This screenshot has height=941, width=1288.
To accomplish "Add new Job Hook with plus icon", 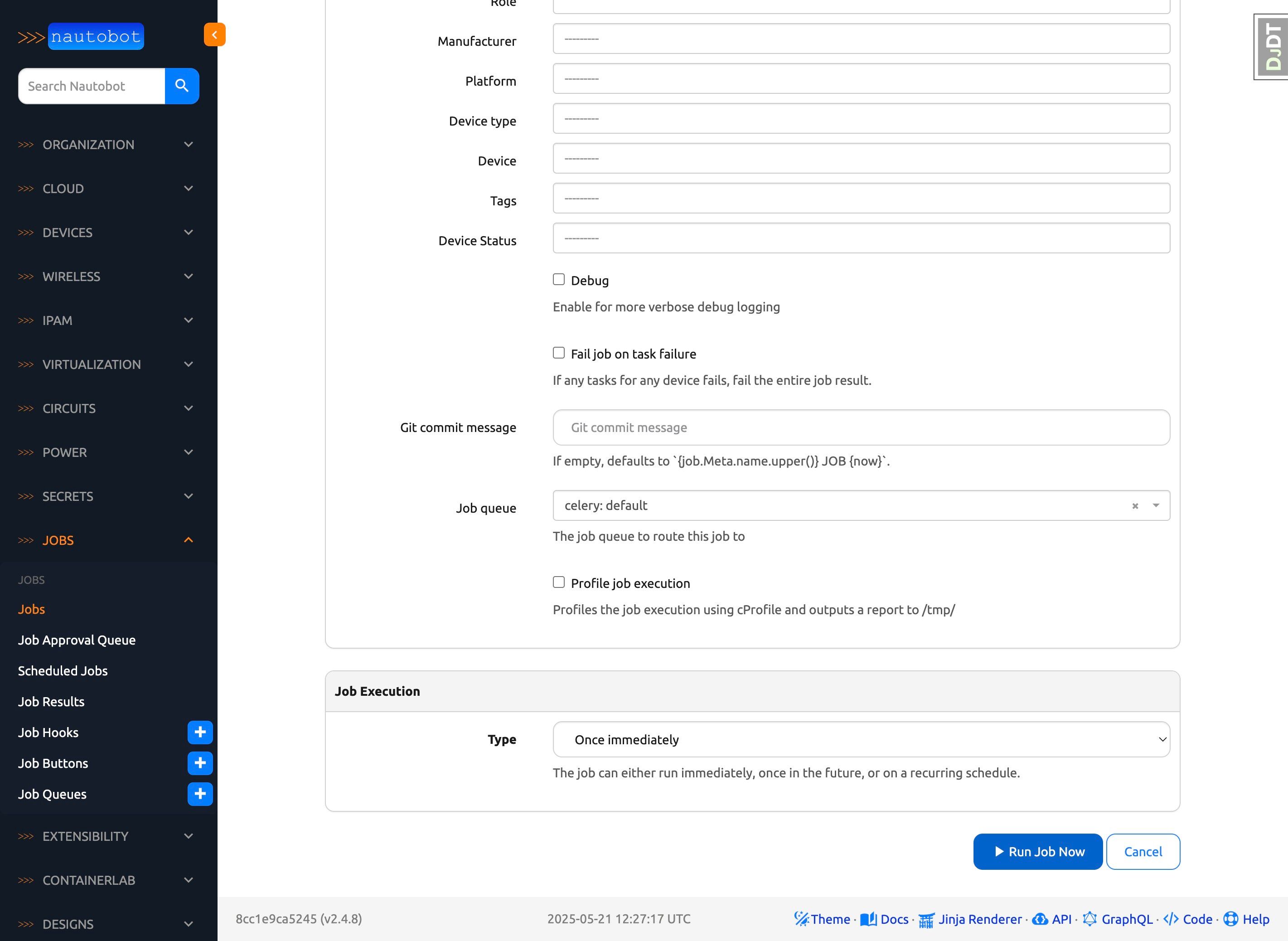I will tap(200, 732).
